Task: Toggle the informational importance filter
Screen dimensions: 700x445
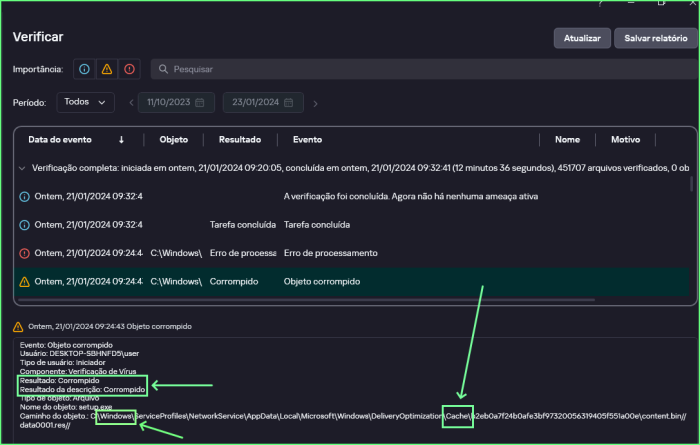Action: pos(85,69)
